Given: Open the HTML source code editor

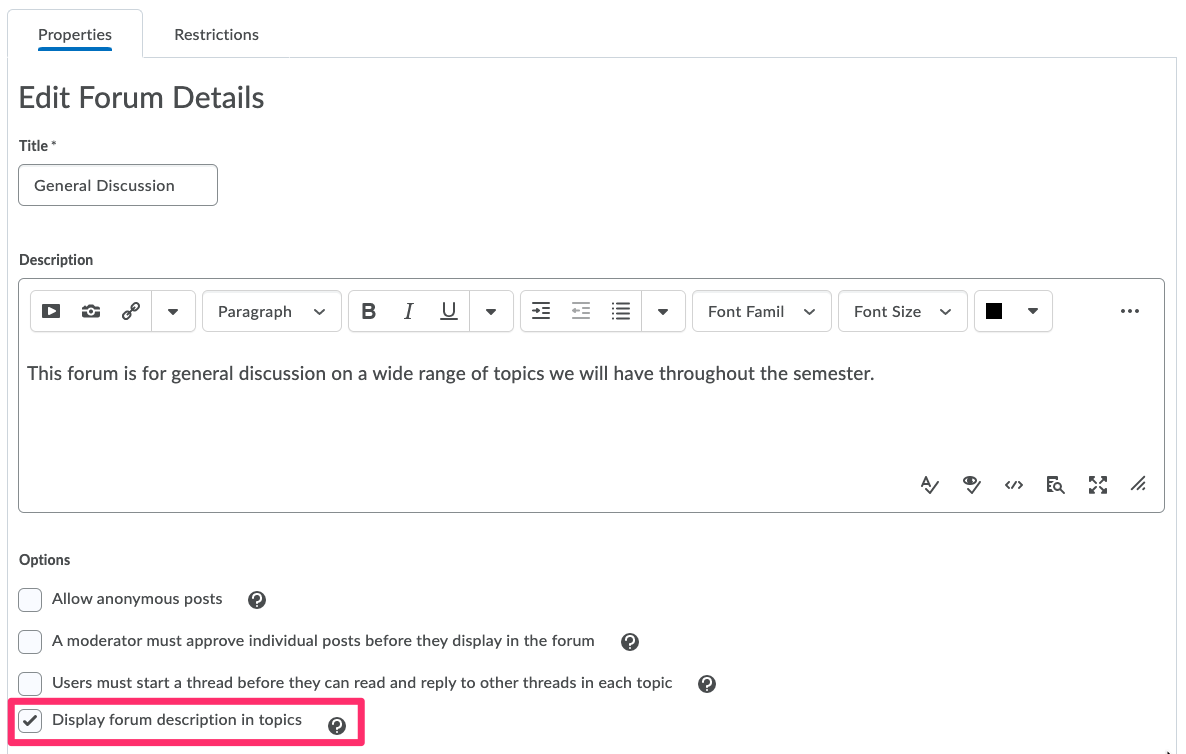Looking at the screenshot, I should [1014, 485].
